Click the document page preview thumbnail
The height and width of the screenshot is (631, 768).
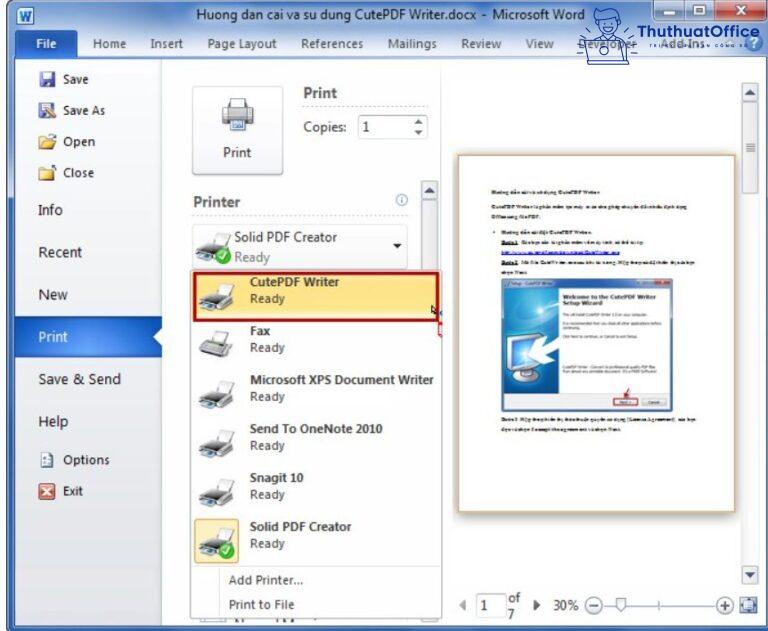tap(596, 334)
